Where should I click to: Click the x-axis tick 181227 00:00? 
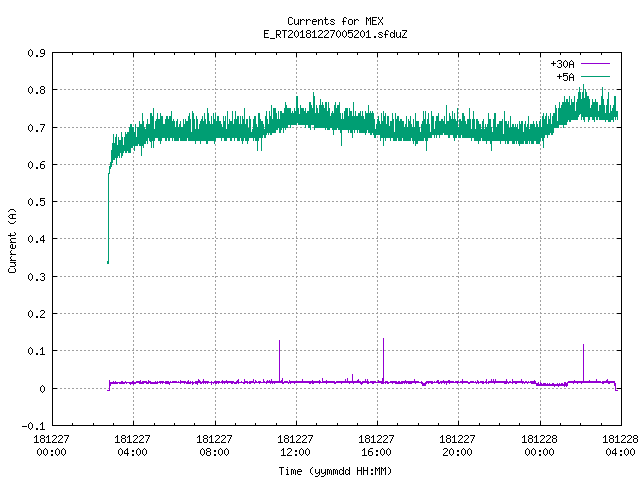click(51, 446)
